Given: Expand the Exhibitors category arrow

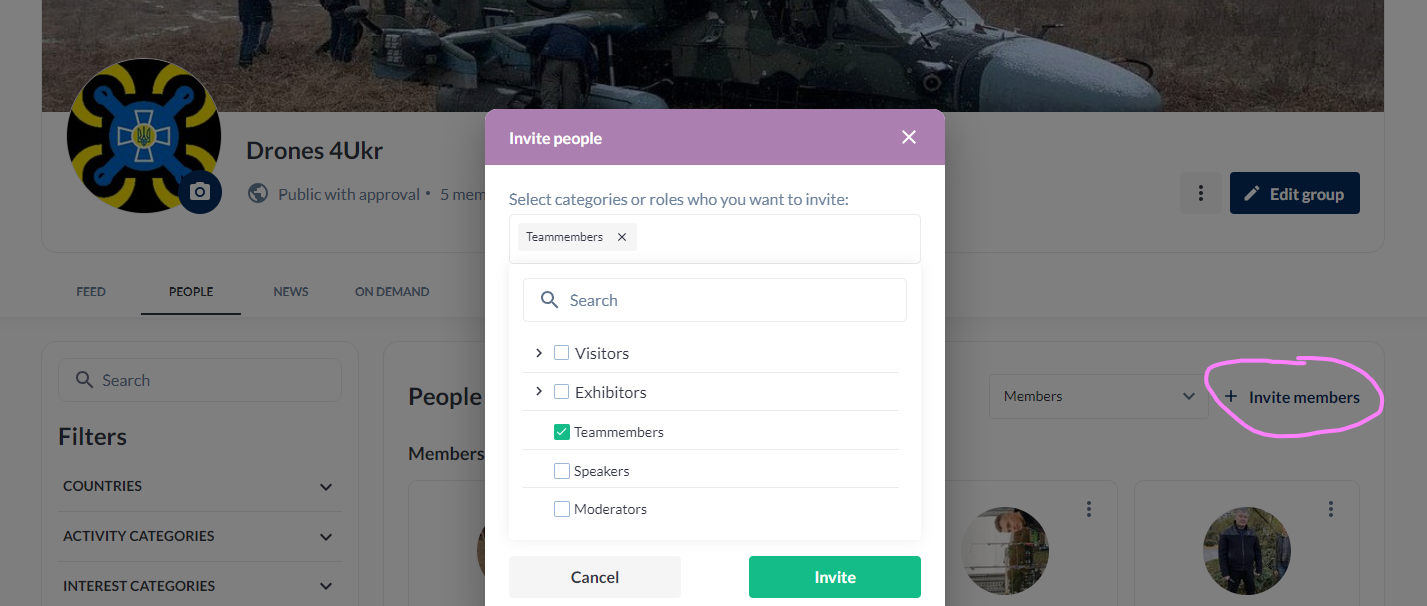Looking at the screenshot, I should [539, 392].
